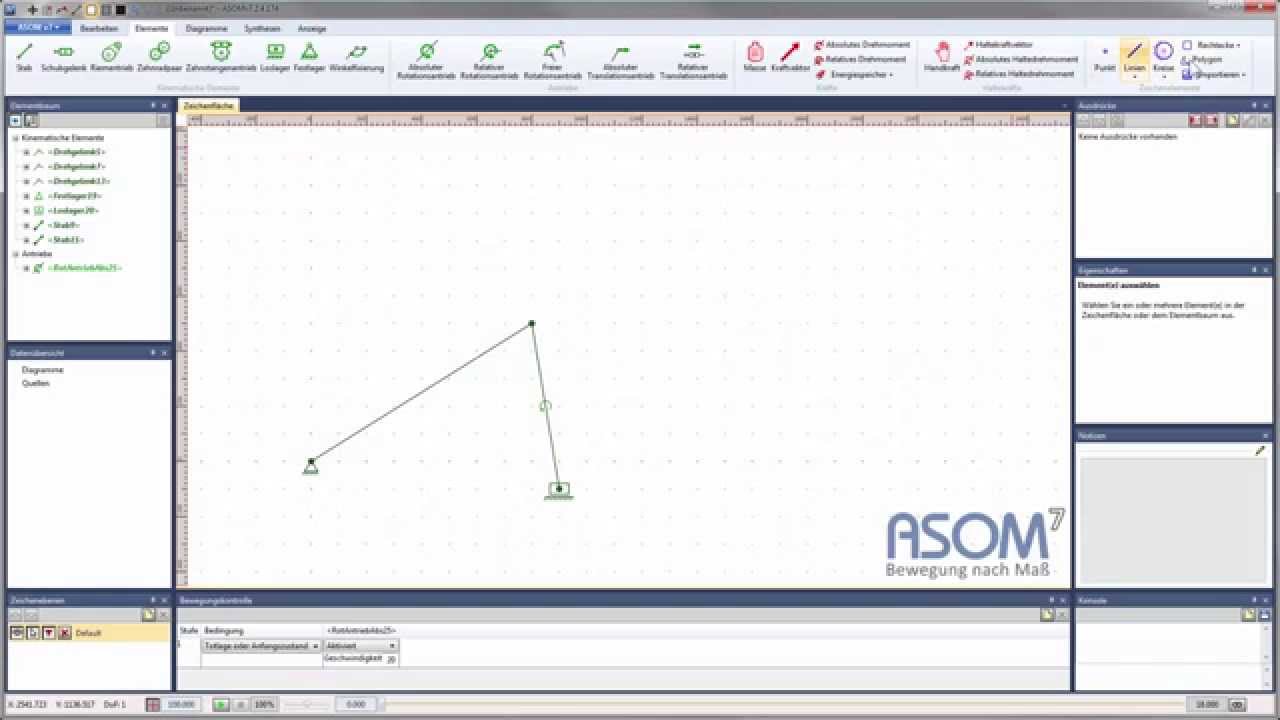
Task: Switch to the Bearbeiten ribbon tab
Action: 99,28
